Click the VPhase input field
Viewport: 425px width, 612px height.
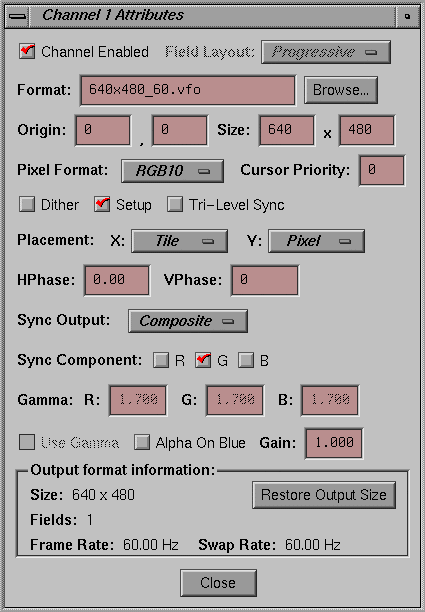265,280
